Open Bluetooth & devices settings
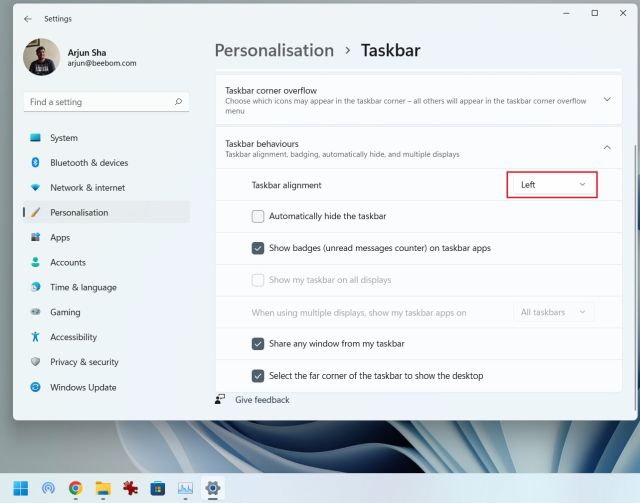The width and height of the screenshot is (640, 503). (x=89, y=163)
